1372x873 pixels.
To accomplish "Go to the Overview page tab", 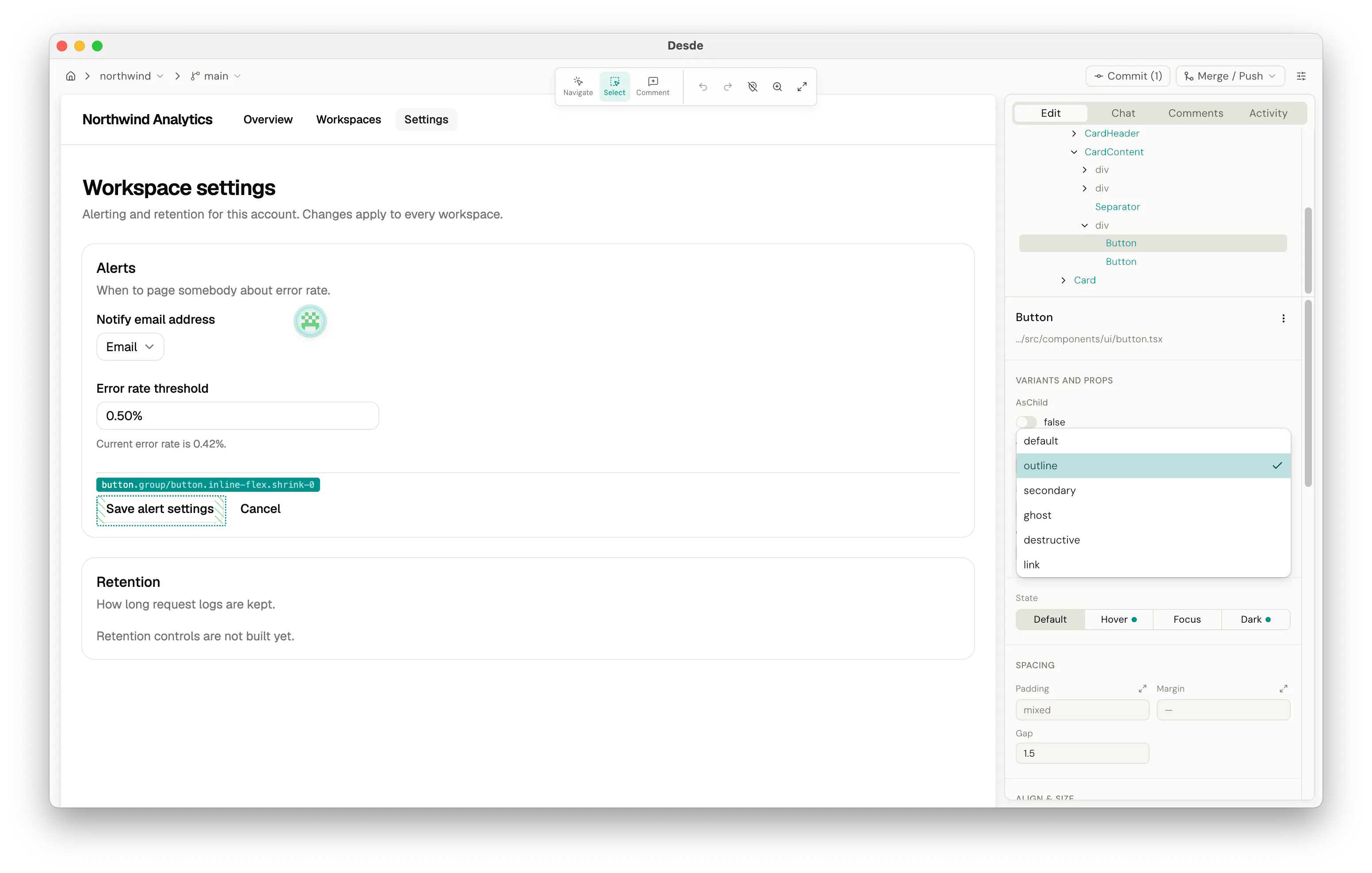I will [x=268, y=119].
